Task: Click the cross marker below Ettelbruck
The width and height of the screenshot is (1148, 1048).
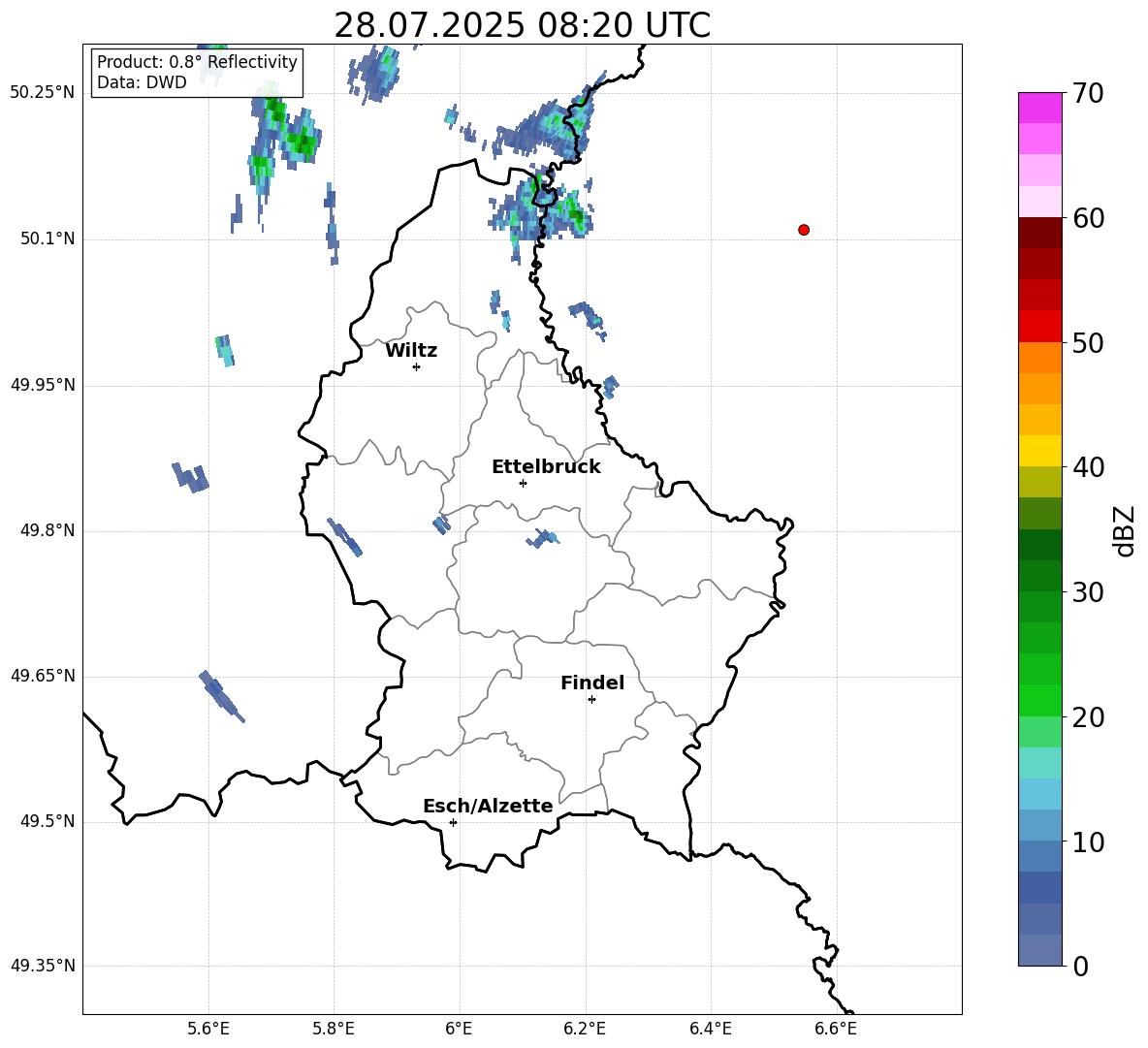Action: click(523, 483)
